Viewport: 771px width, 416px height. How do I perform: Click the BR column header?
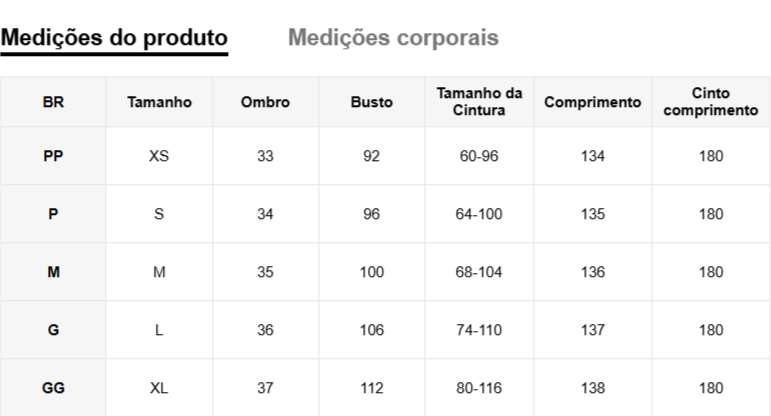53,102
